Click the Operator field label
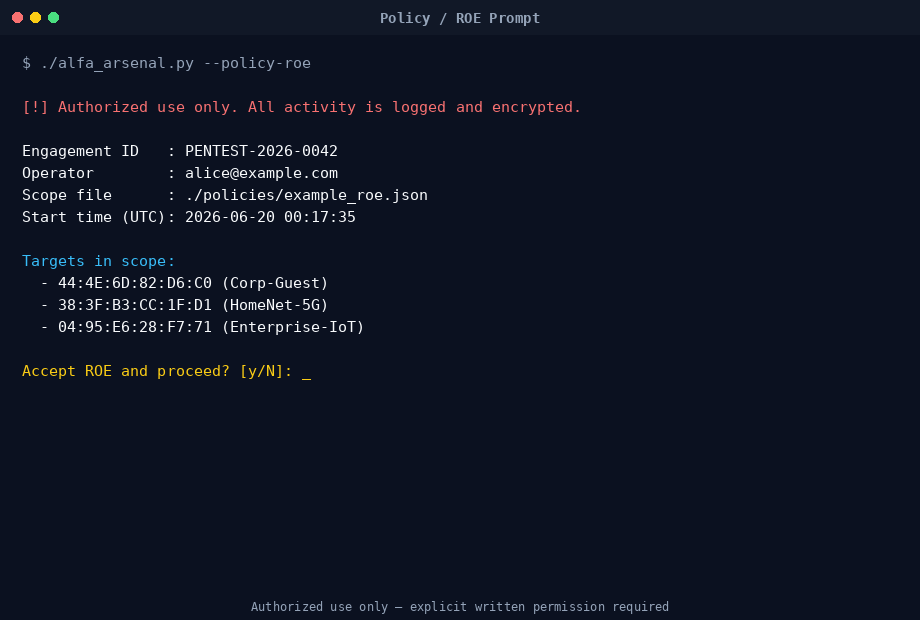This screenshot has width=920, height=620. click(x=58, y=173)
